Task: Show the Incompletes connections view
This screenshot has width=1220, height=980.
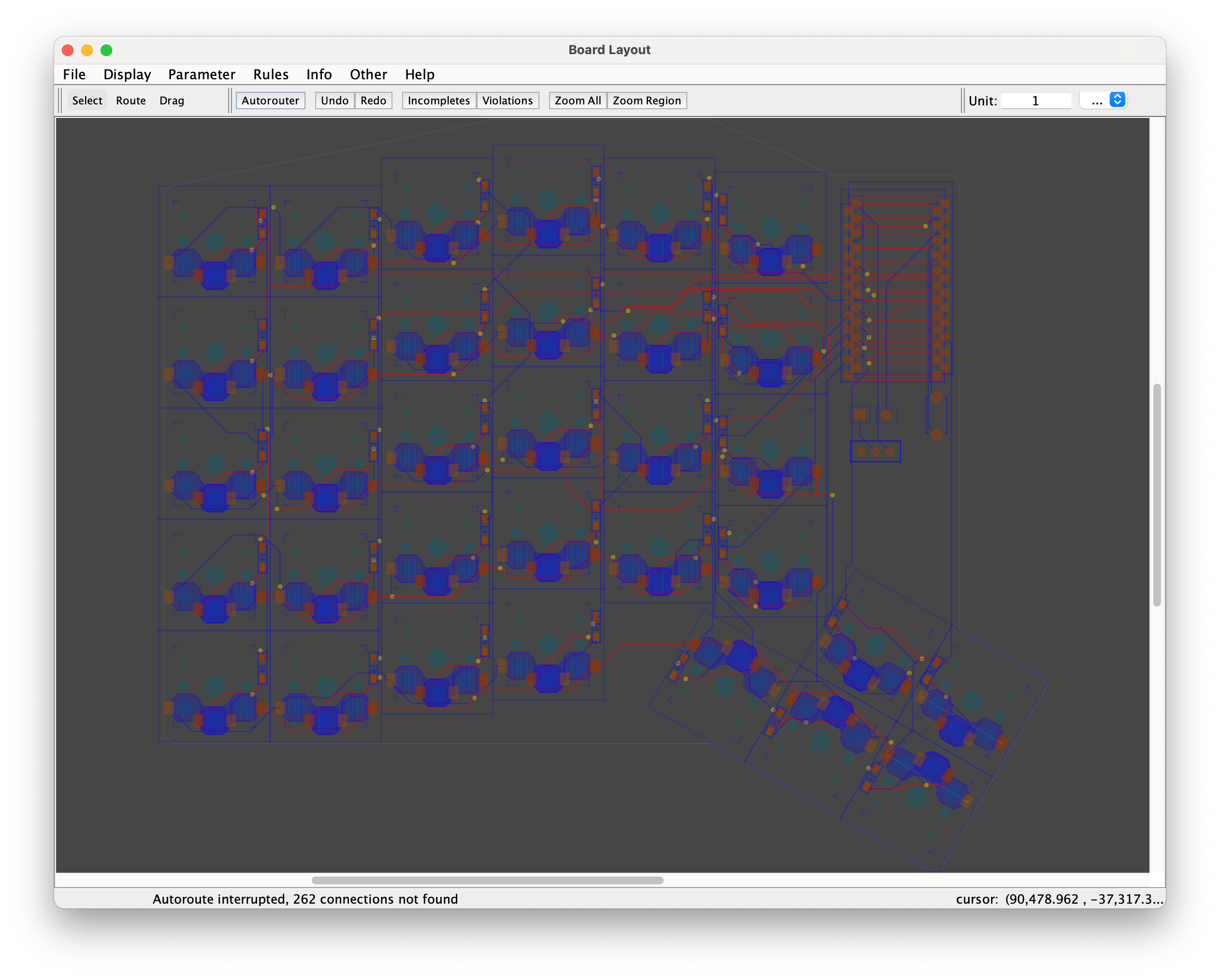Action: tap(438, 100)
